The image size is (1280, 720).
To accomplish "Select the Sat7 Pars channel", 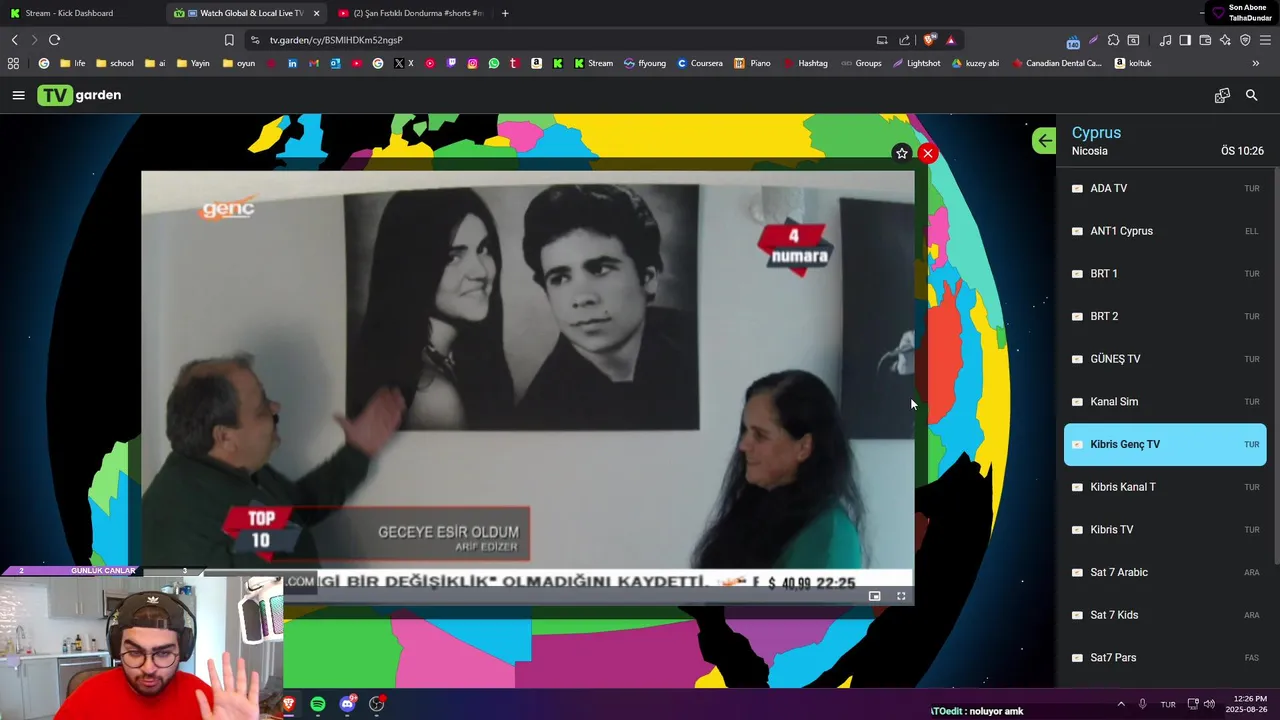I will 1165,657.
